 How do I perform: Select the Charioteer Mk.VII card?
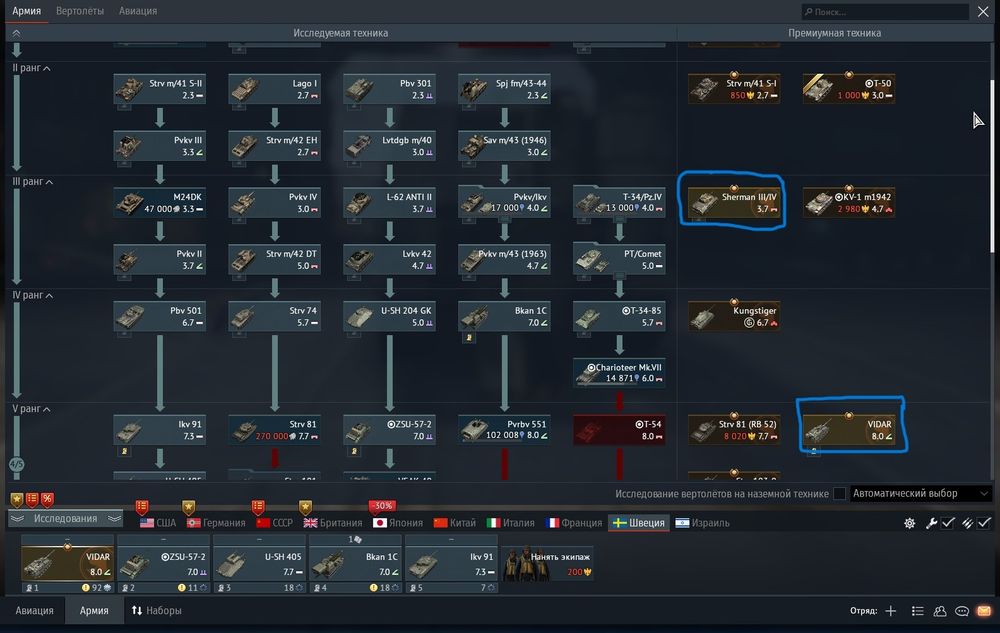pos(619,373)
